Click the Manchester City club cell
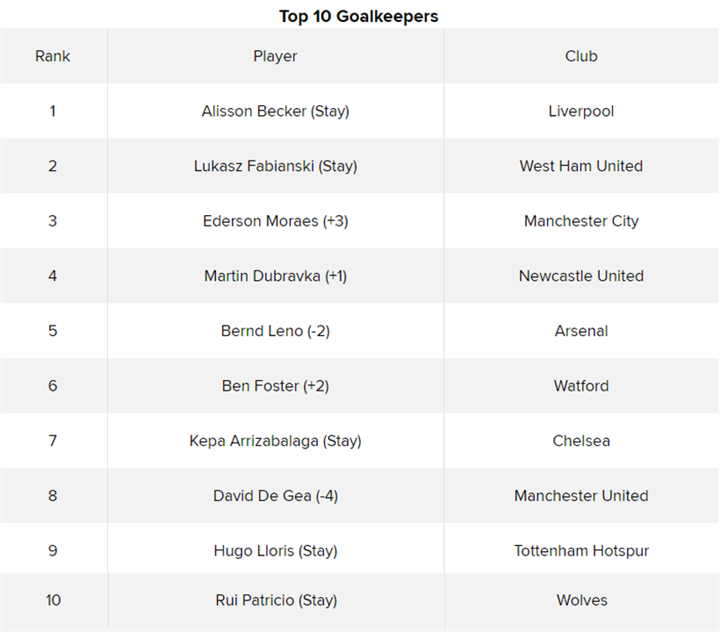Screen dimensions: 720x632 coord(581,221)
